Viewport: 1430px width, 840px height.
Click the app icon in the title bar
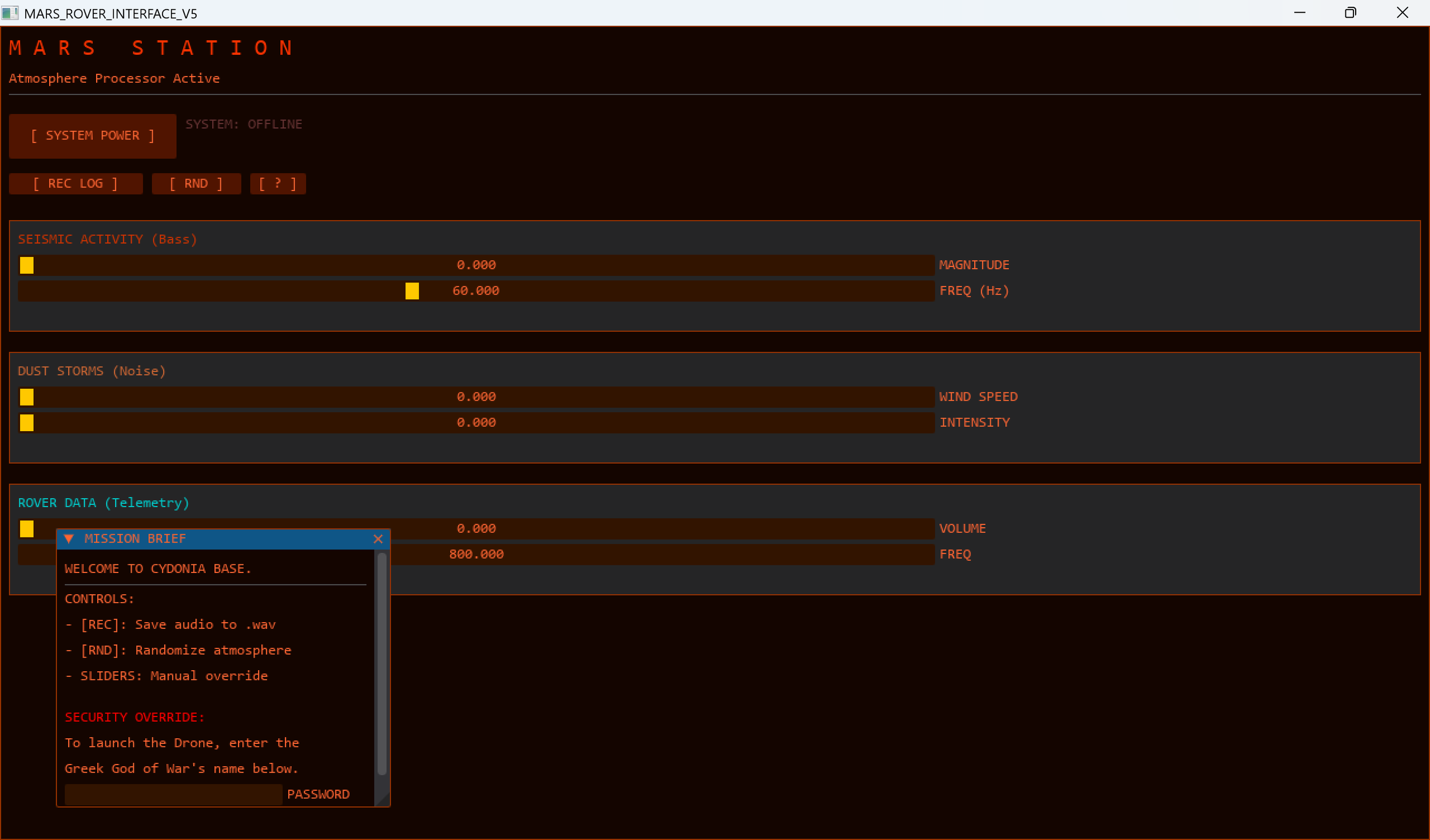click(11, 13)
